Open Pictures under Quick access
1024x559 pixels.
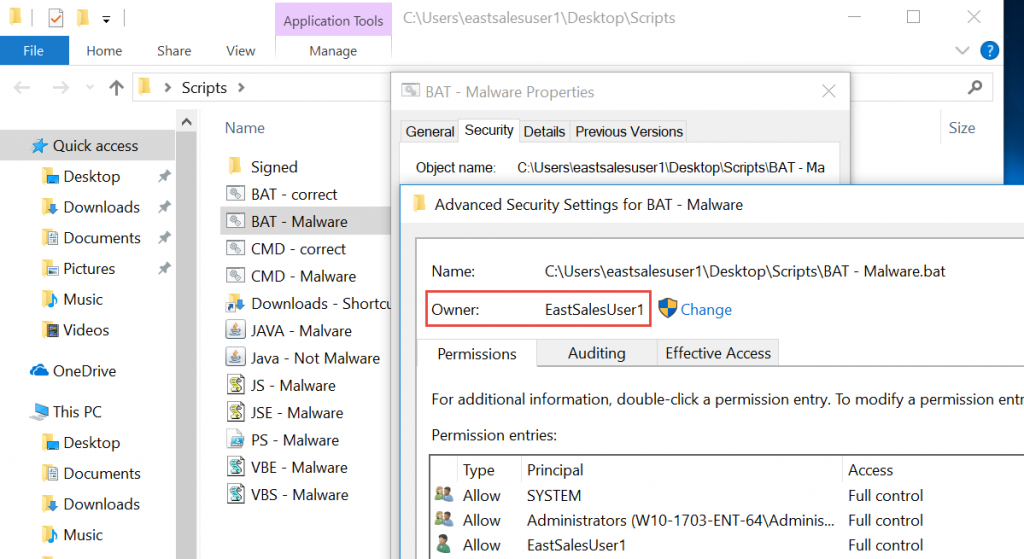click(x=89, y=268)
